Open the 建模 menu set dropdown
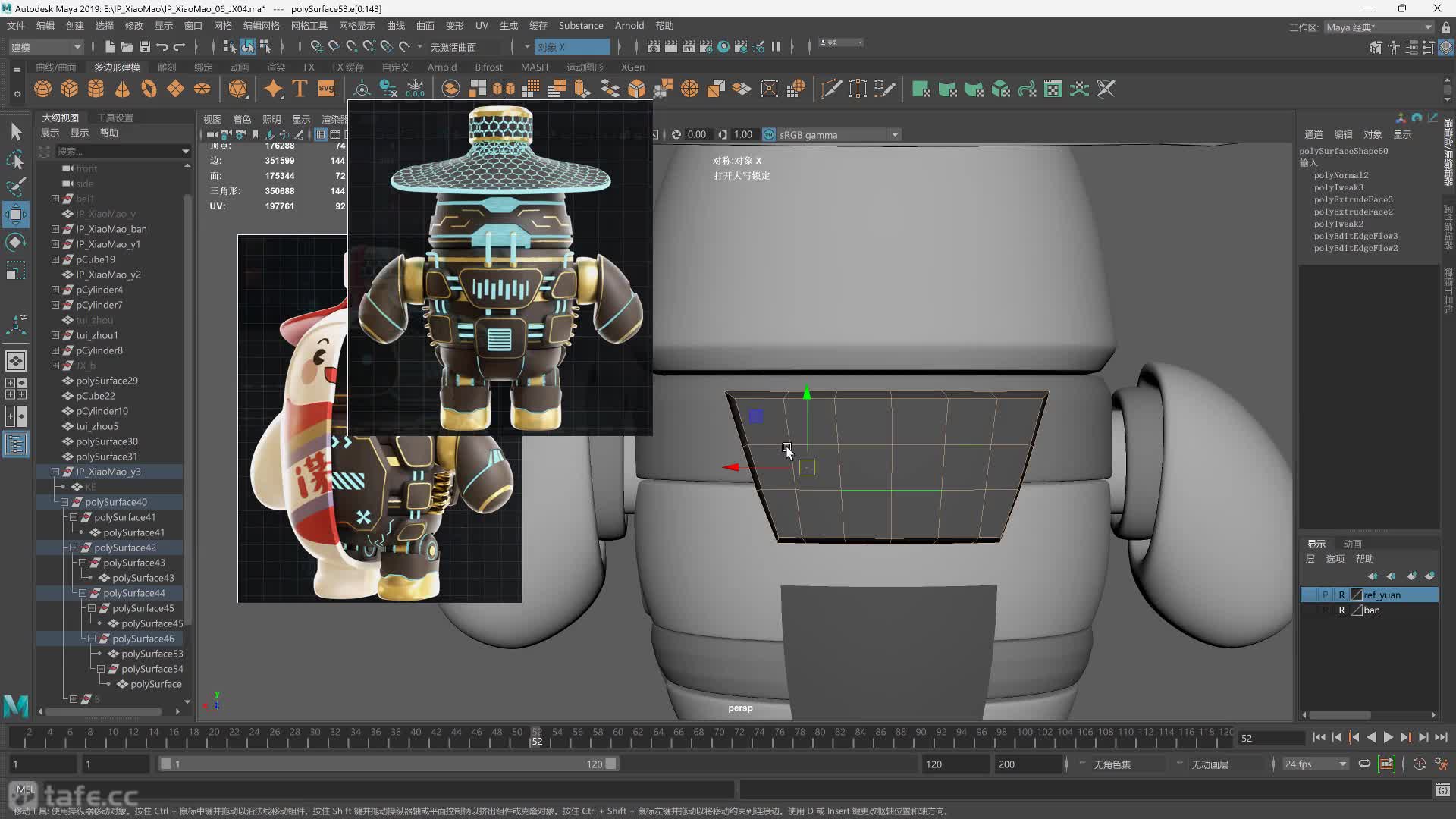 pos(45,47)
